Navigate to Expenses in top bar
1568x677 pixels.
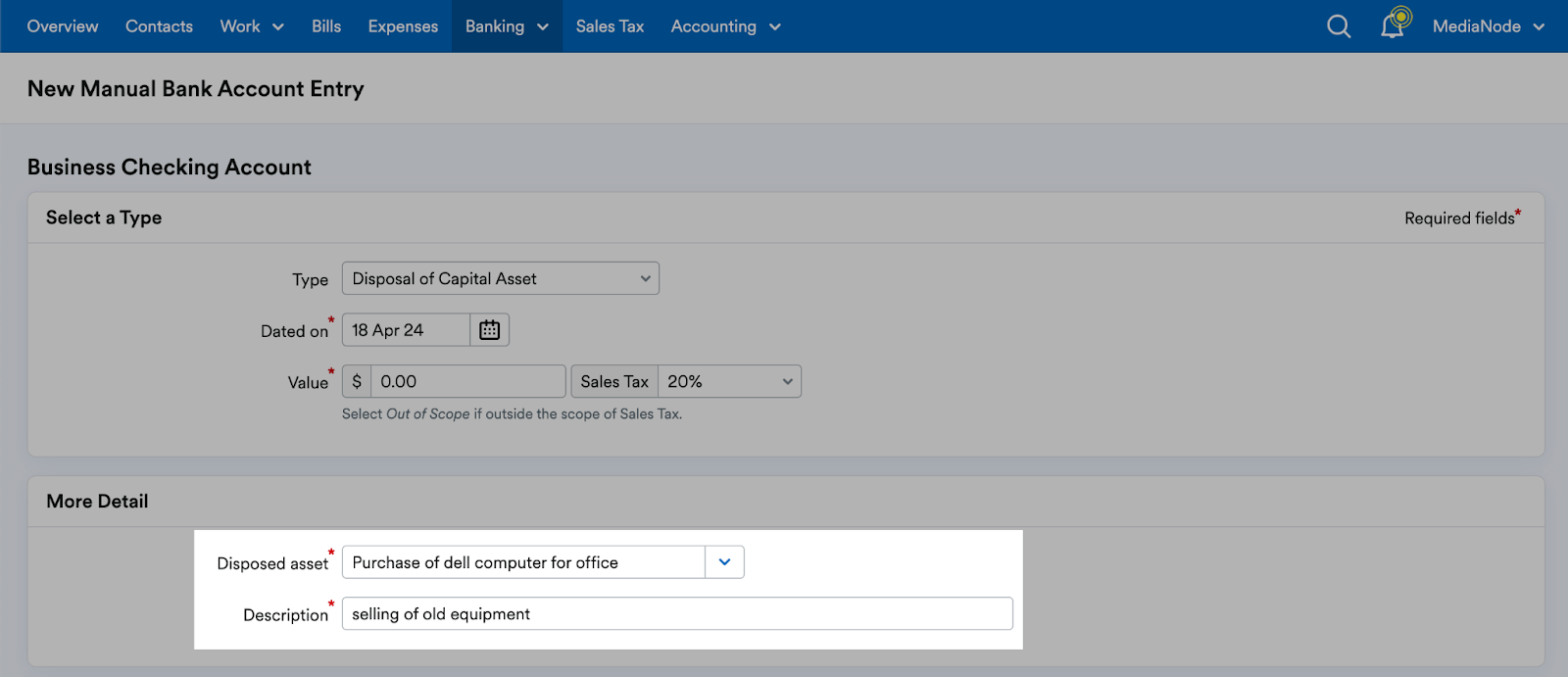point(403,26)
